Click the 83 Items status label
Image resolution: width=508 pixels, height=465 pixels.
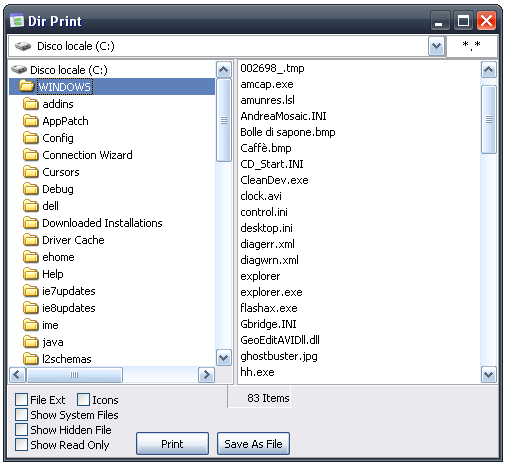(268, 398)
